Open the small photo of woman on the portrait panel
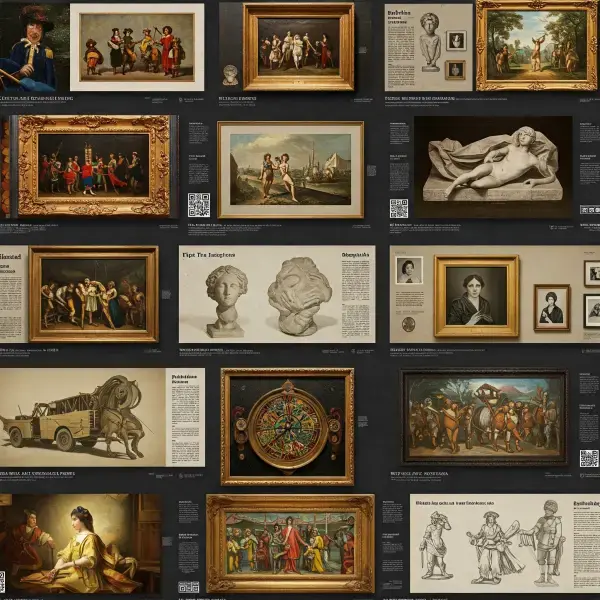This screenshot has height=600, width=600. pos(409,270)
